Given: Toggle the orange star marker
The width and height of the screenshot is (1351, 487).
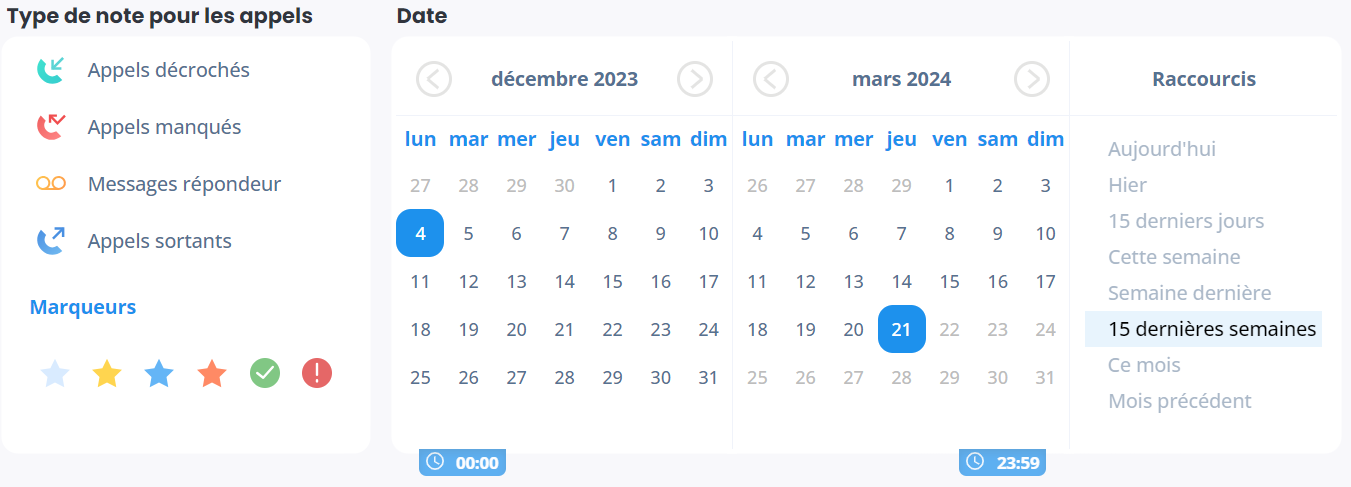Looking at the screenshot, I should click(212, 374).
